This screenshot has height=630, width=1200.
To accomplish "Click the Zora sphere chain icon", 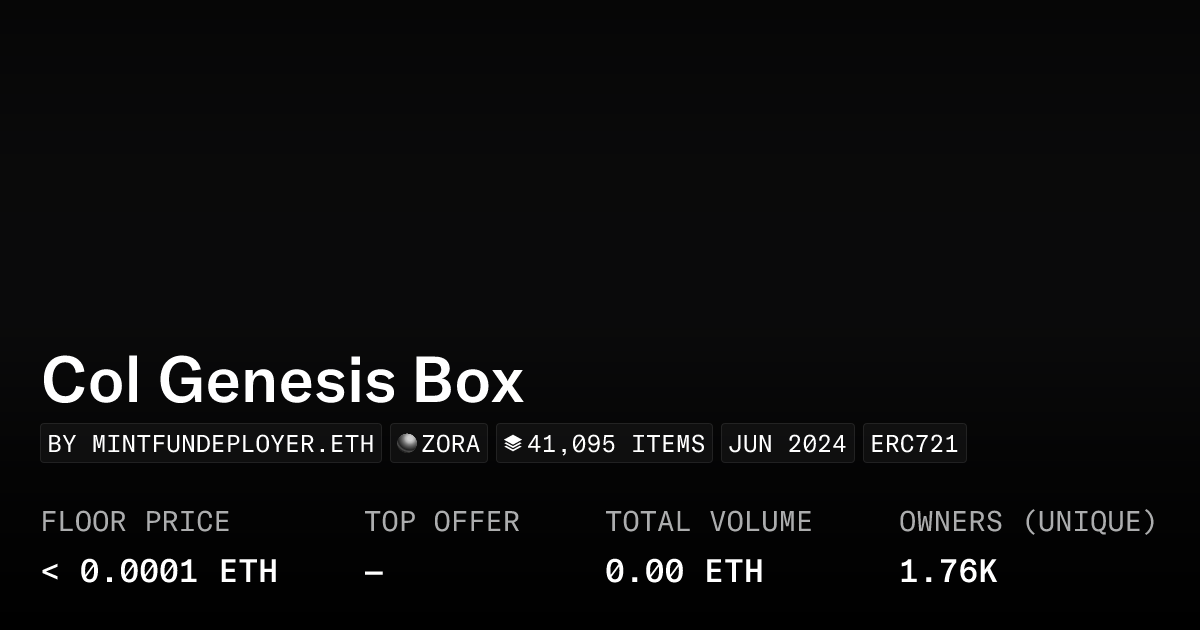I will click(x=407, y=443).
